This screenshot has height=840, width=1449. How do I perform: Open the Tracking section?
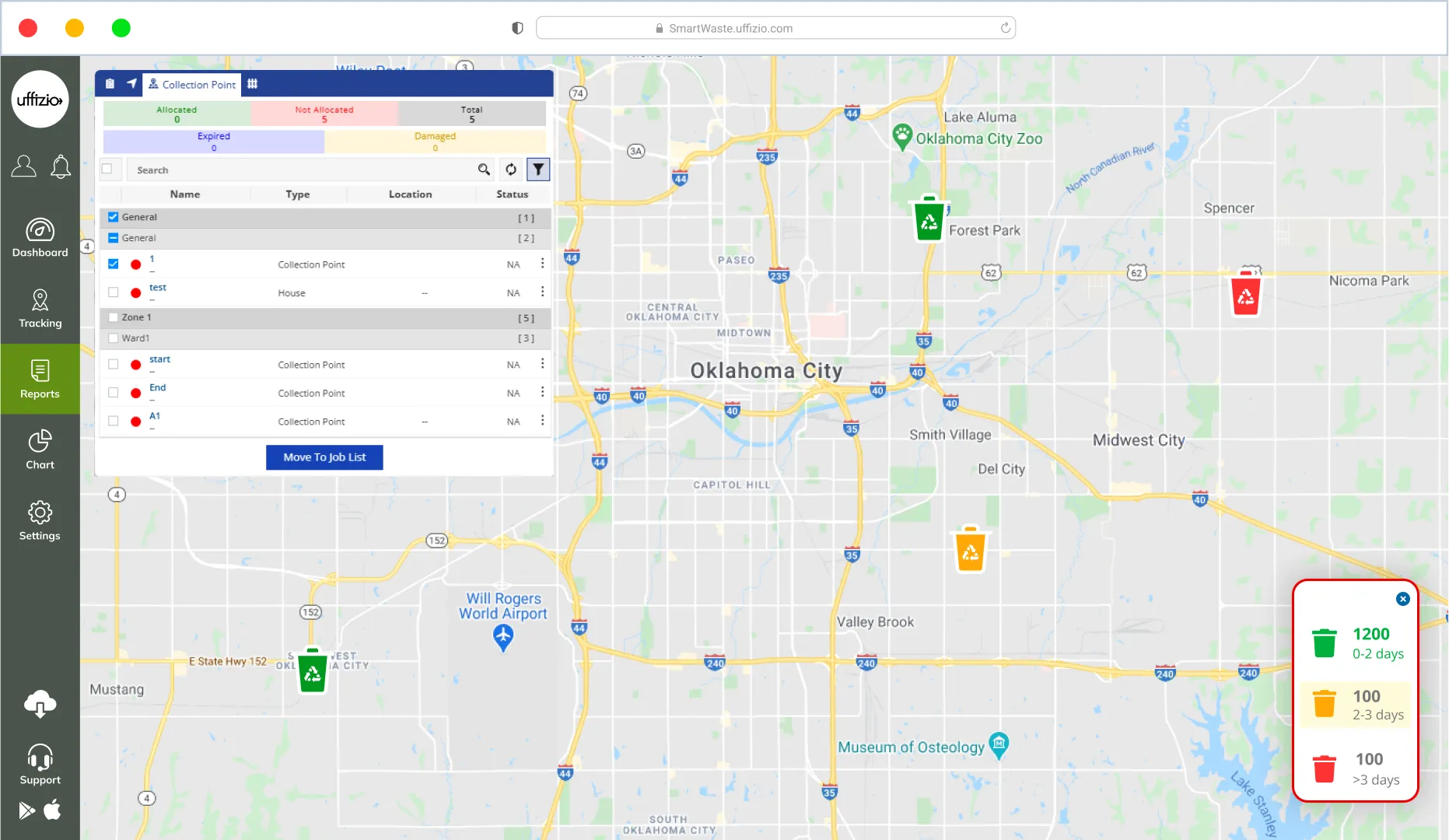click(x=40, y=309)
